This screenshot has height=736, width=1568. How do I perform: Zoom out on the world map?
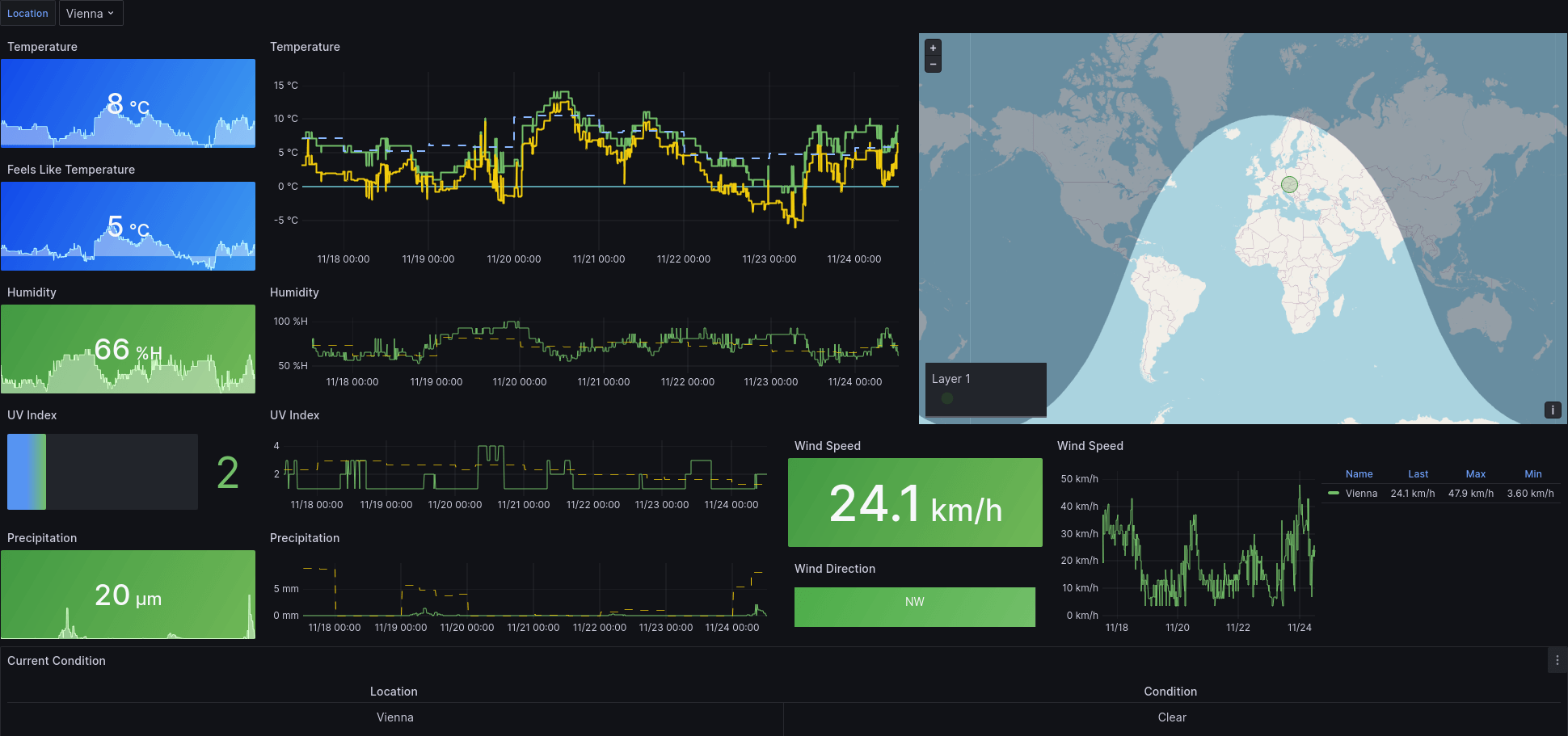pyautogui.click(x=933, y=63)
